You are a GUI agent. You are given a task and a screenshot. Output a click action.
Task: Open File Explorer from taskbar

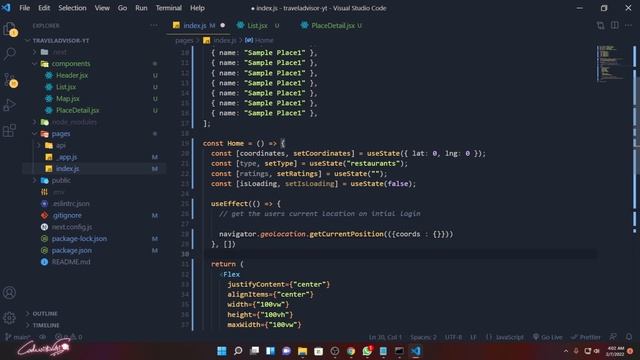302,351
